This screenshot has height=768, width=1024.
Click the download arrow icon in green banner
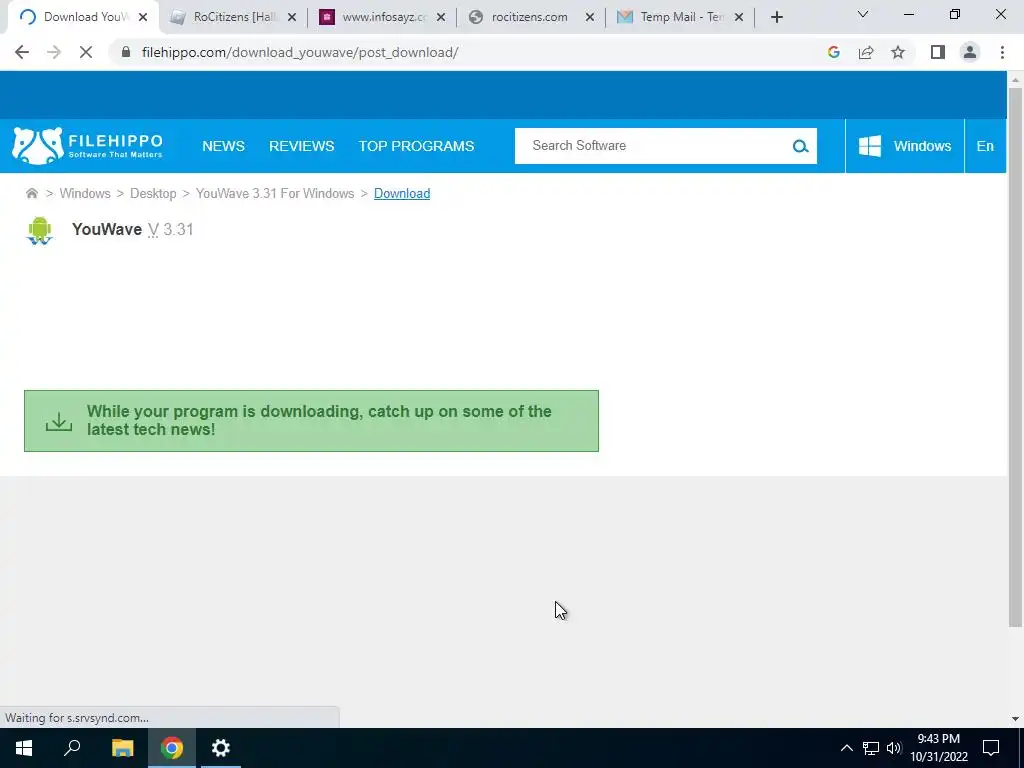pyautogui.click(x=59, y=421)
